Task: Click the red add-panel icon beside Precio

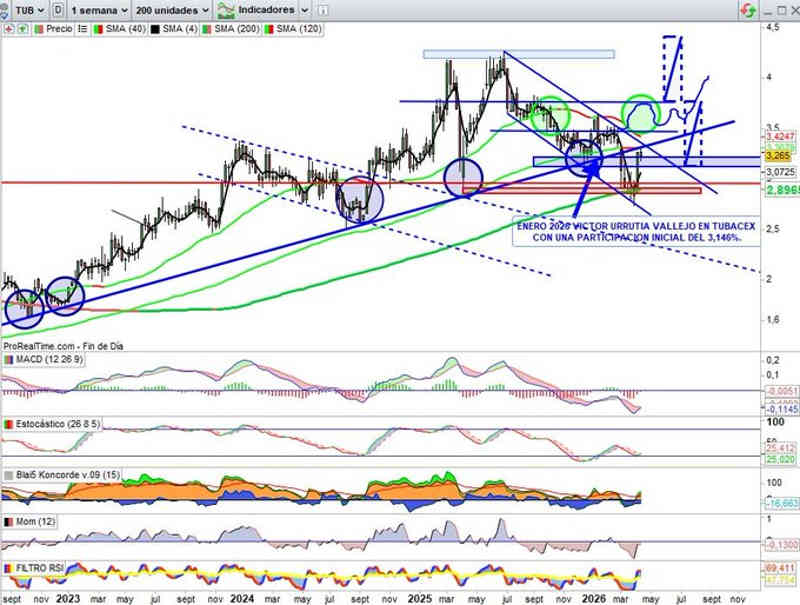Action: [8, 29]
